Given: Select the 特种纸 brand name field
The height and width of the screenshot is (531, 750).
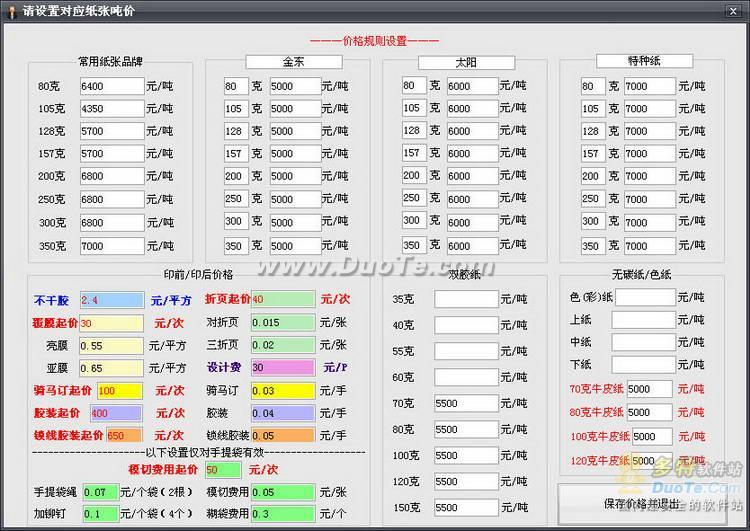Looking at the screenshot, I should 643,61.
